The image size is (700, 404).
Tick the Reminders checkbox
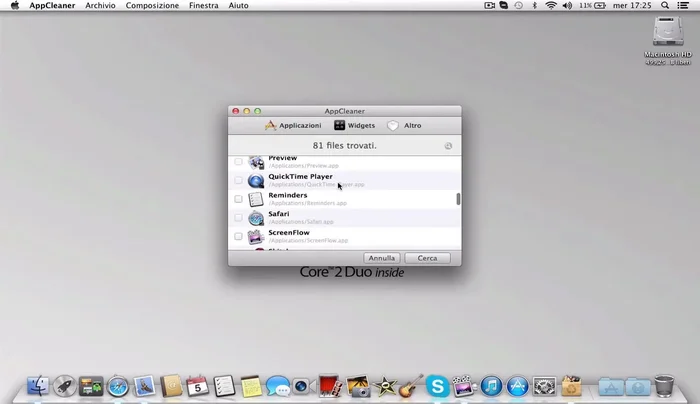point(238,199)
